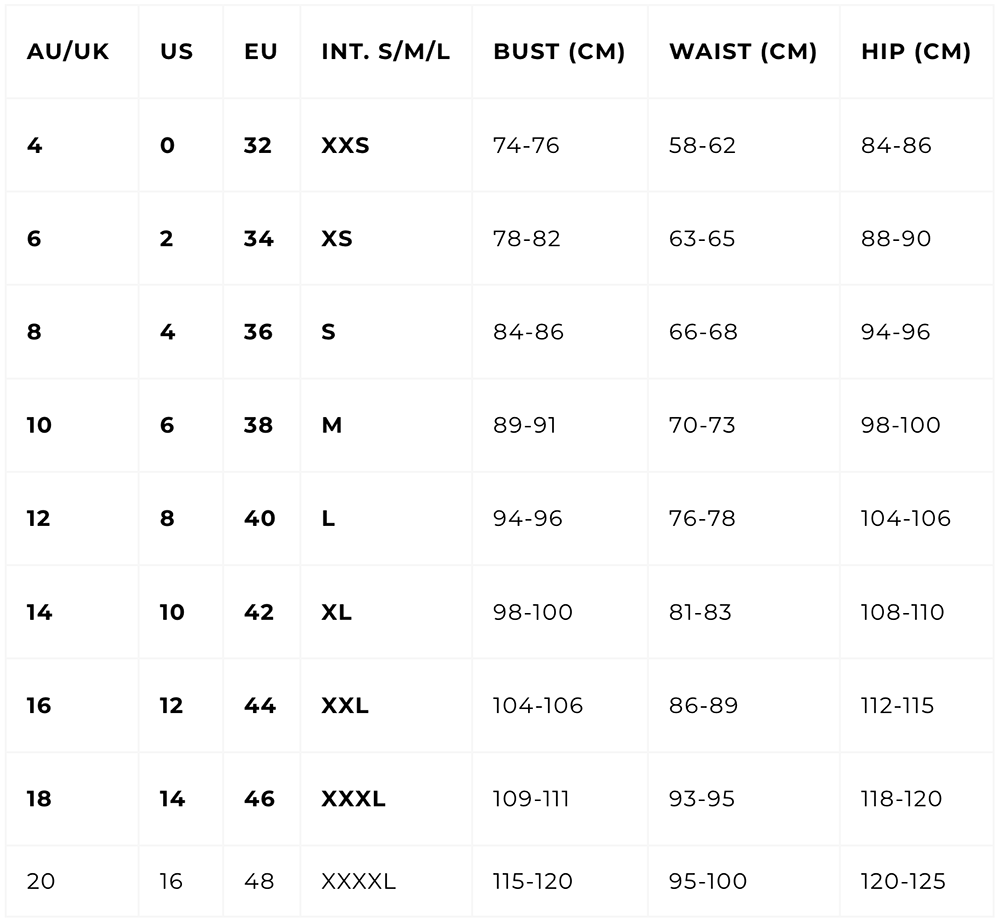
Task: Select the XS size cell
Action: click(337, 239)
